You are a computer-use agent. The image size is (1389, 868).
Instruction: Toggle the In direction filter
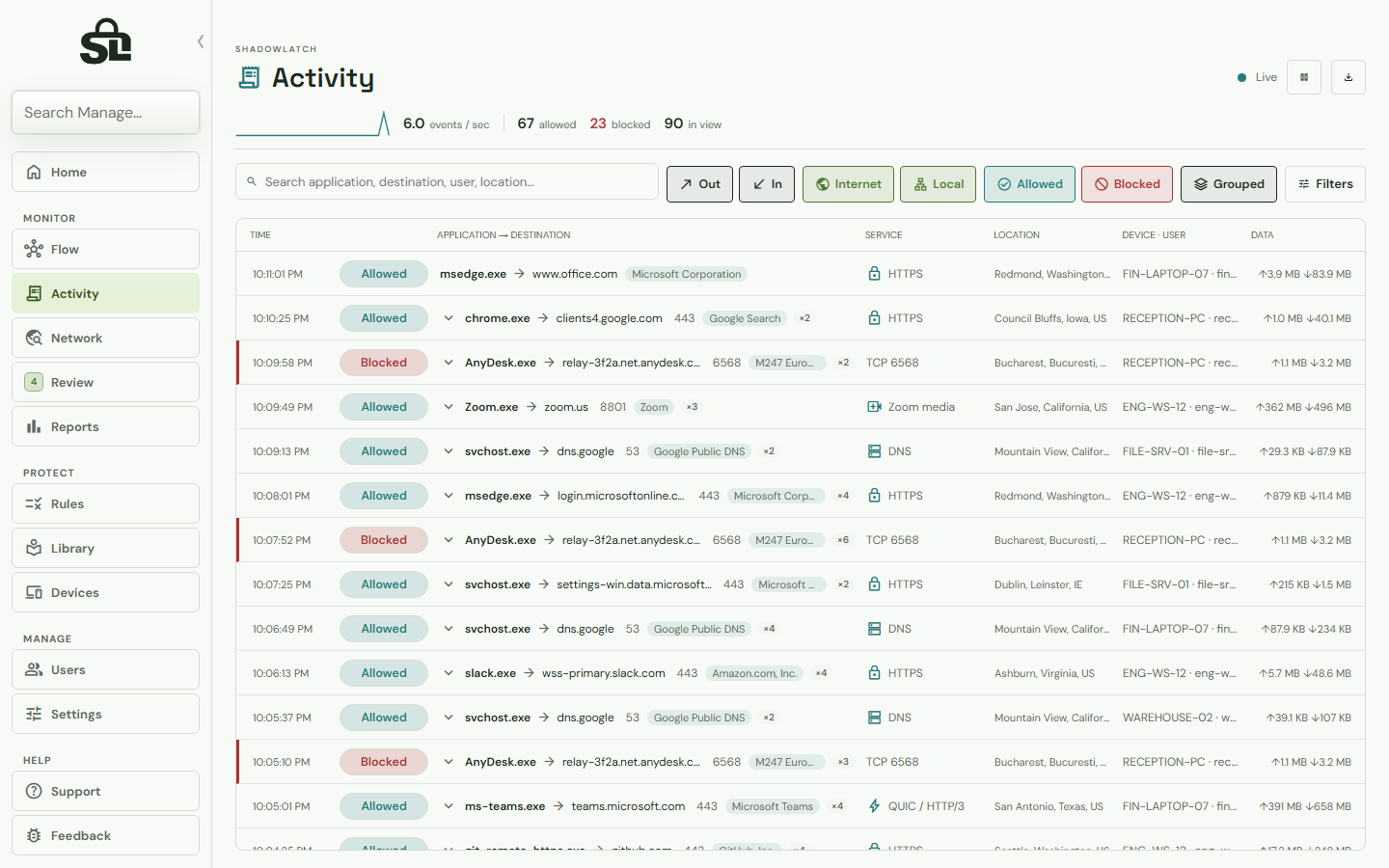pyautogui.click(x=767, y=184)
